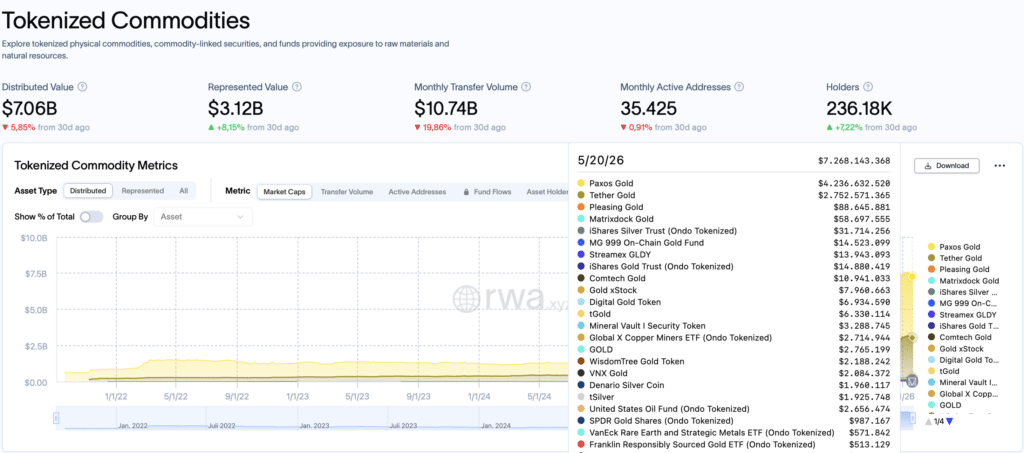Open the three-dot more options menu
The width and height of the screenshot is (1024, 453).
999,166
